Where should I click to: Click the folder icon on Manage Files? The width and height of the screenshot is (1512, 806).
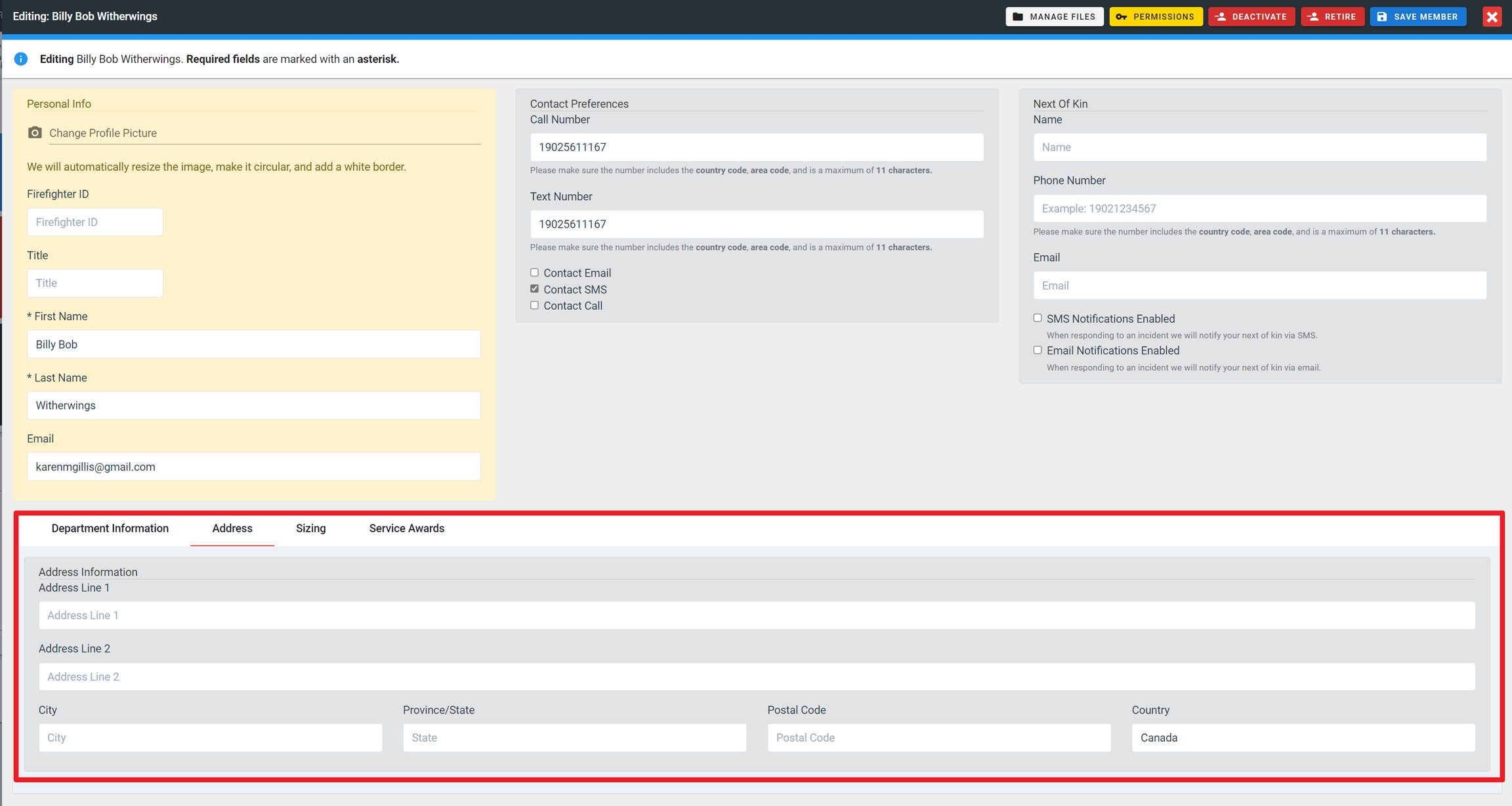(x=1018, y=17)
